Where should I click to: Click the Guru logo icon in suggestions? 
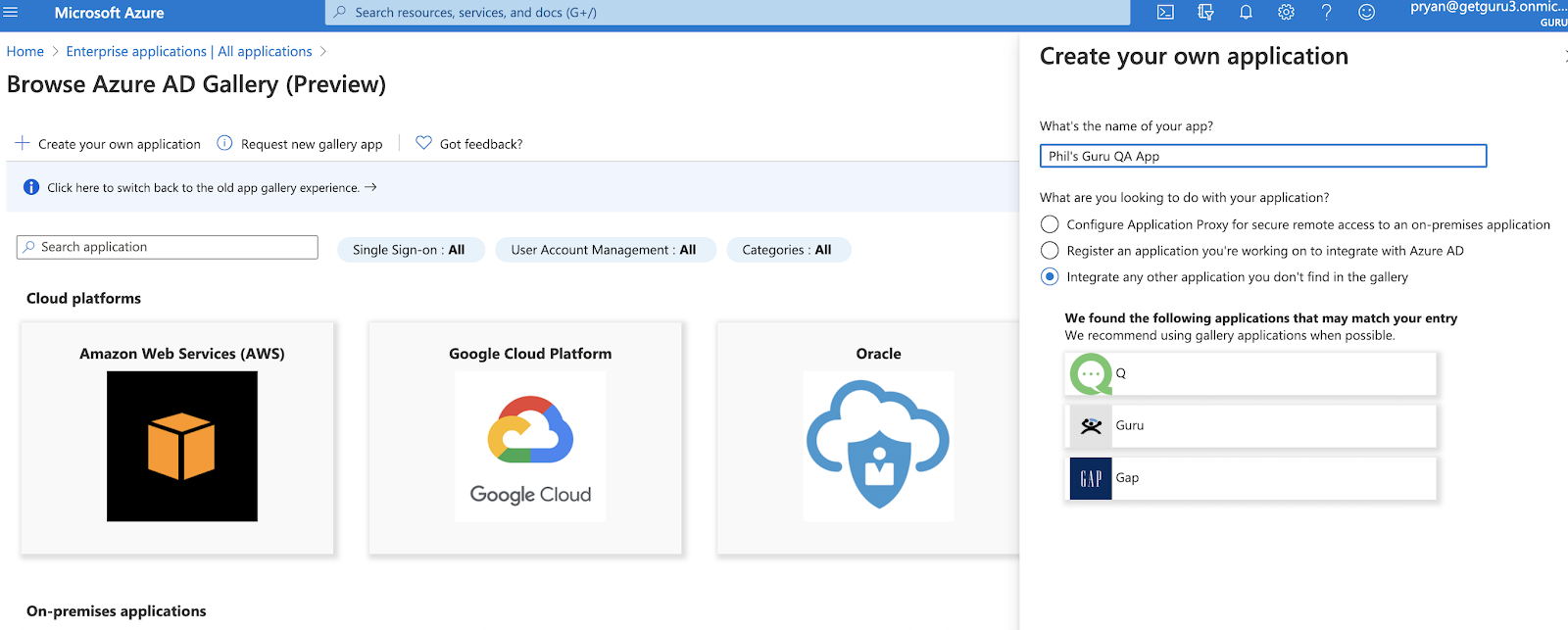[1091, 426]
